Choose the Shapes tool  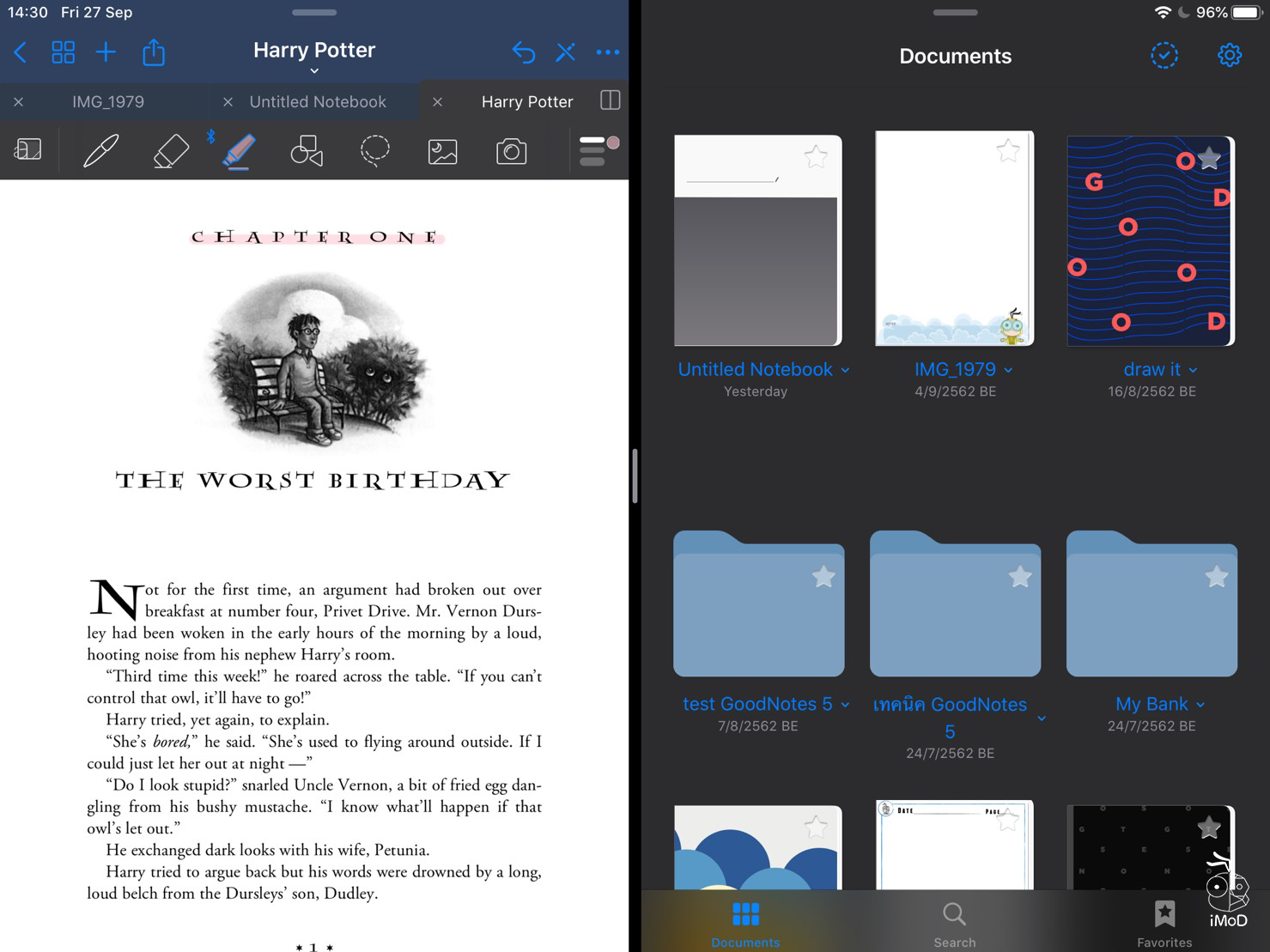(307, 151)
